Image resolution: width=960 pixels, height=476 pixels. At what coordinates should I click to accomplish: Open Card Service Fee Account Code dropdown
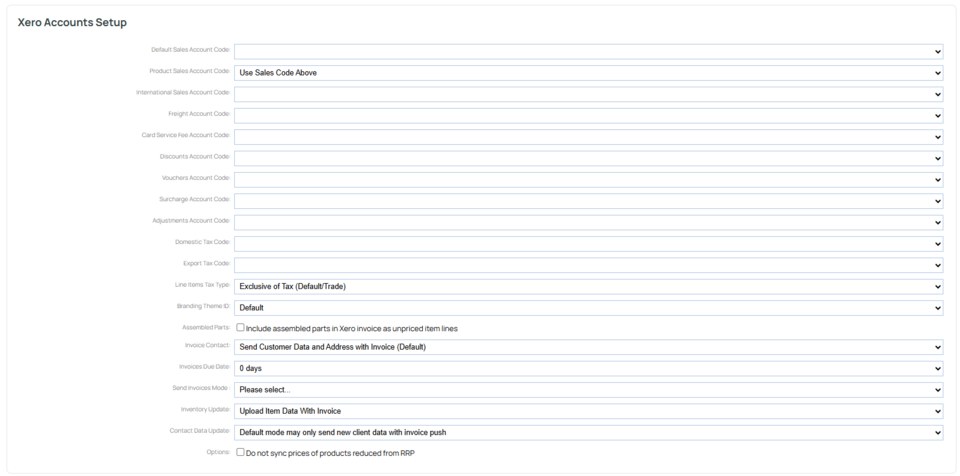588,137
